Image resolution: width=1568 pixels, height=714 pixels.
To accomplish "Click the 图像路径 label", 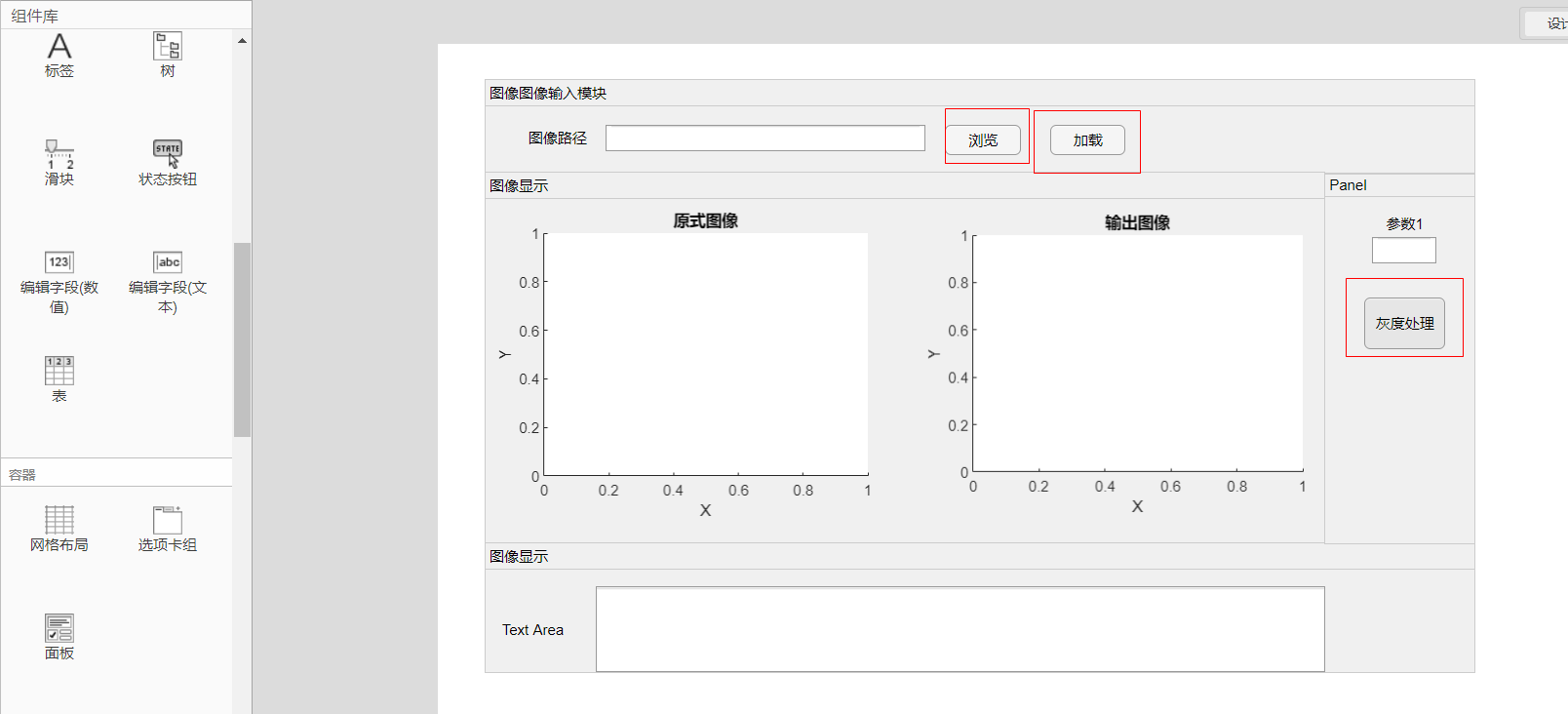I will coord(558,139).
